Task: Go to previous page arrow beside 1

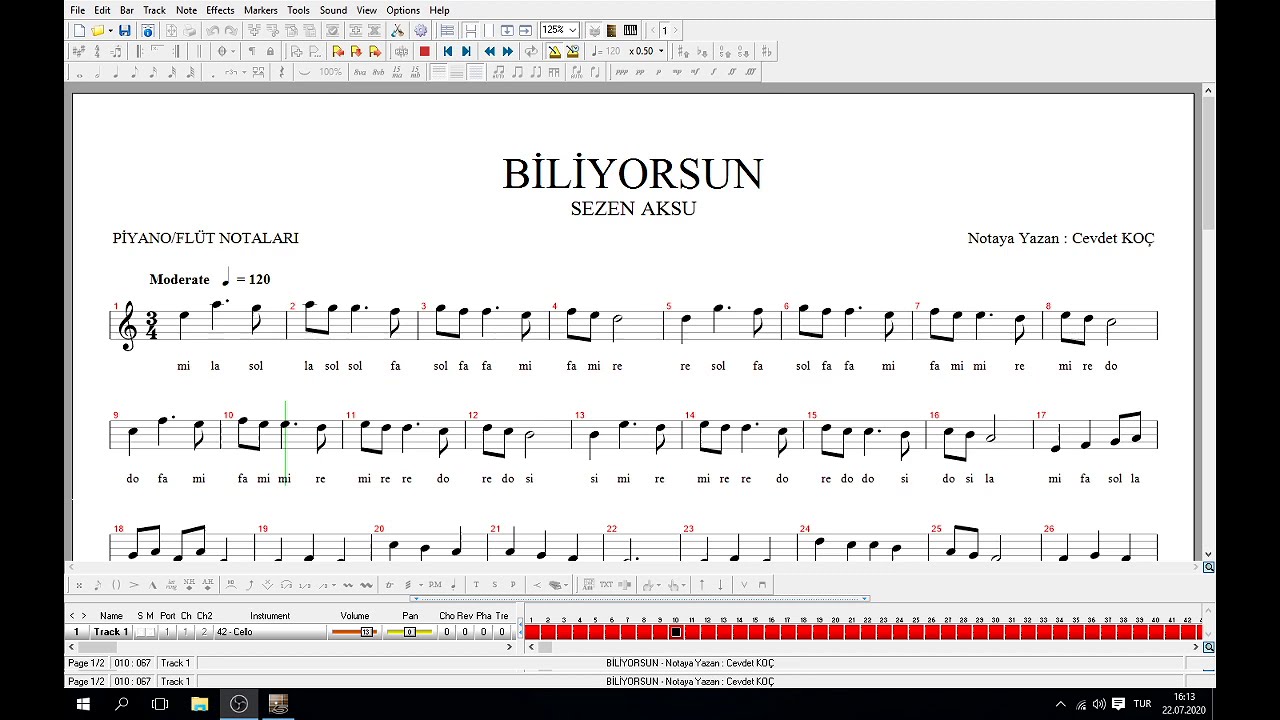Action: pyautogui.click(x=653, y=31)
